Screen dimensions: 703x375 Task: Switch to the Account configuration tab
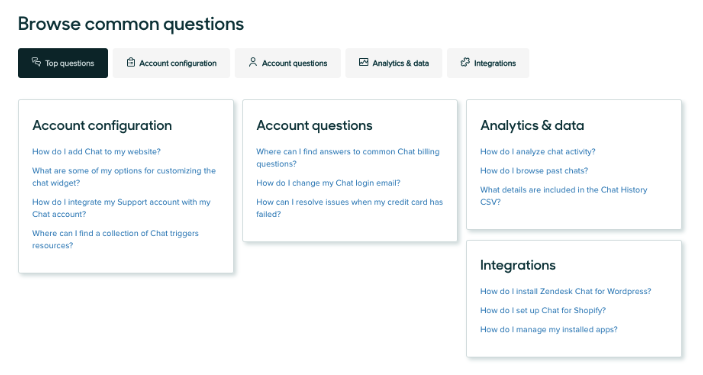coord(171,63)
